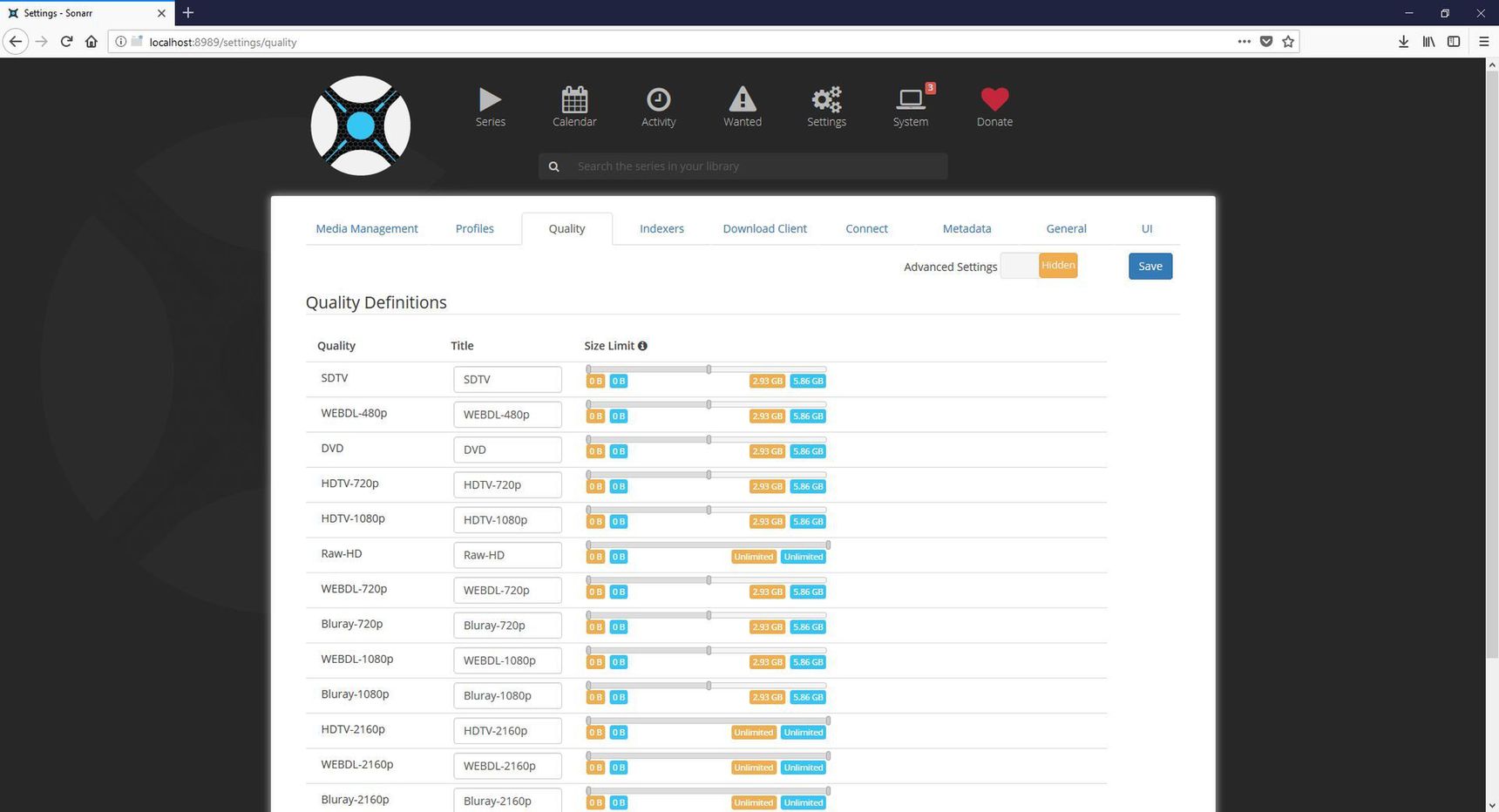Viewport: 1499px width, 812px height.
Task: Click the WEBDL-1080p title field
Action: click(507, 660)
